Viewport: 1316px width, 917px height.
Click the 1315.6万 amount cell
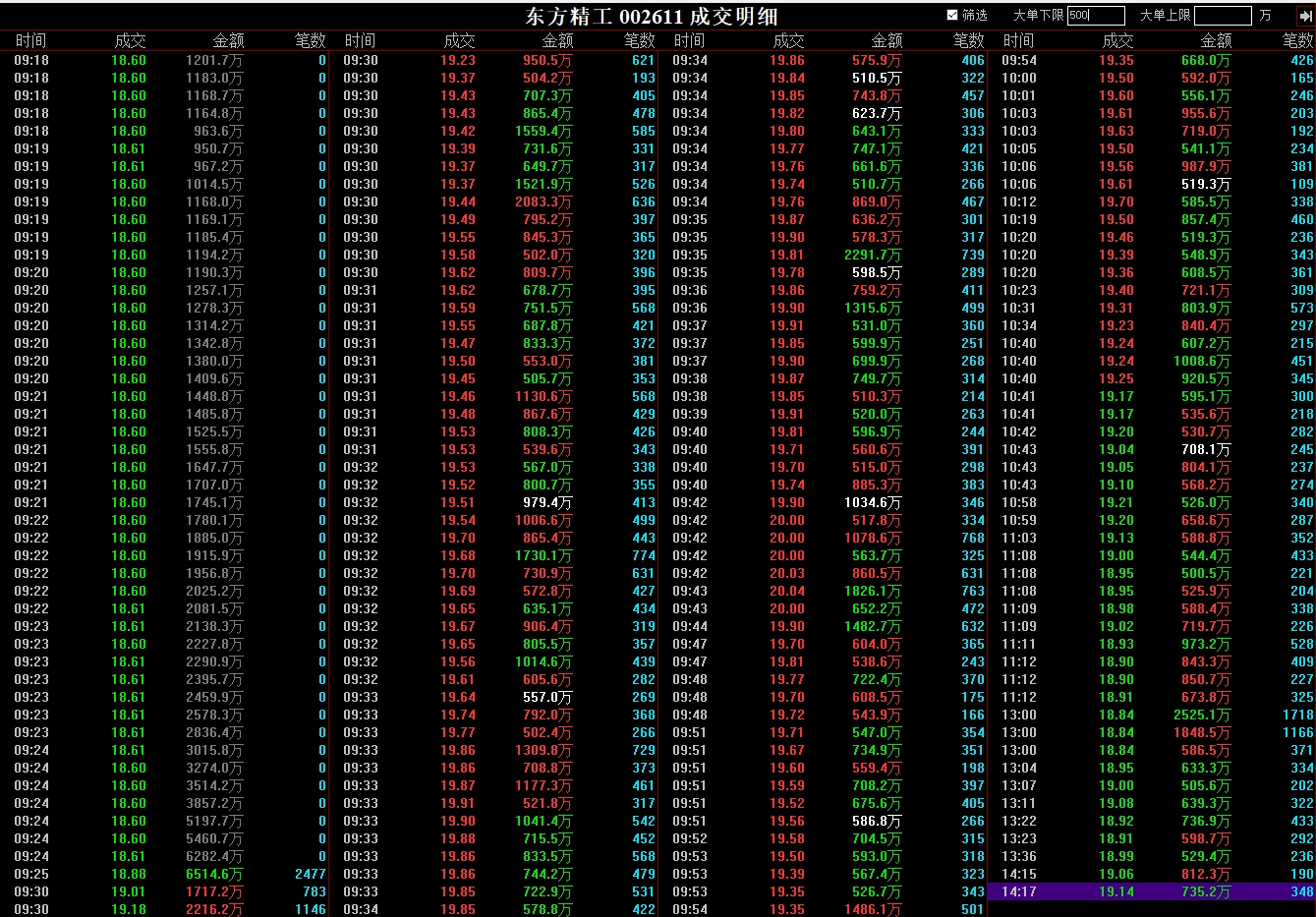click(x=873, y=308)
